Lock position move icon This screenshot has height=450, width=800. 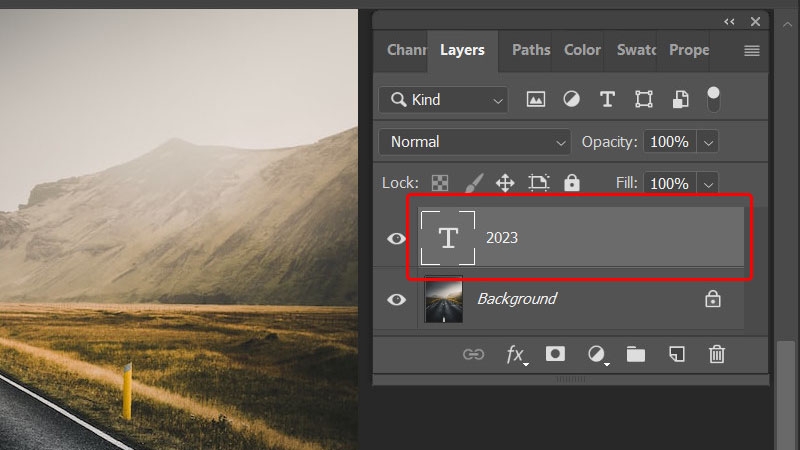505,183
